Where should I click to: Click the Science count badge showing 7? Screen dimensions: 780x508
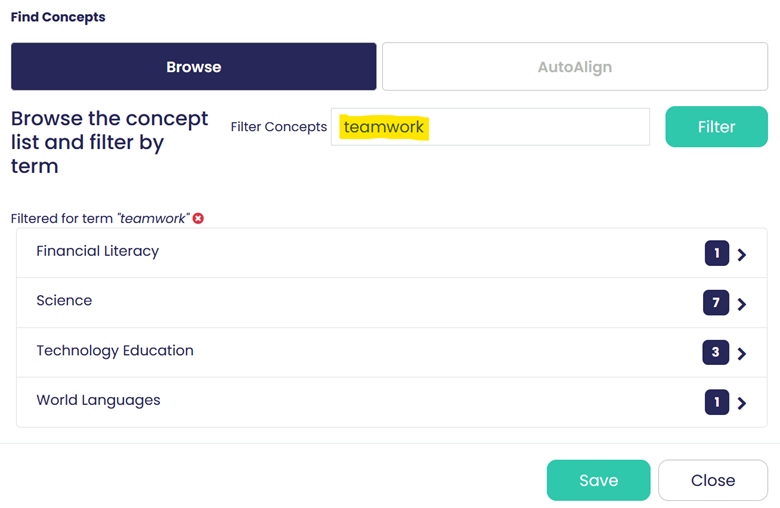716,303
